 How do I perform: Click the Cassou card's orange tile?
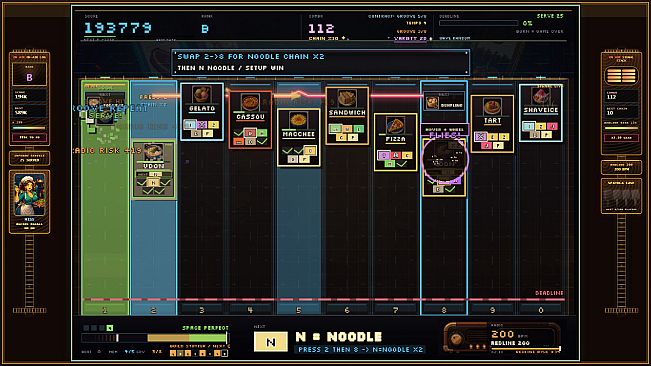[238, 142]
